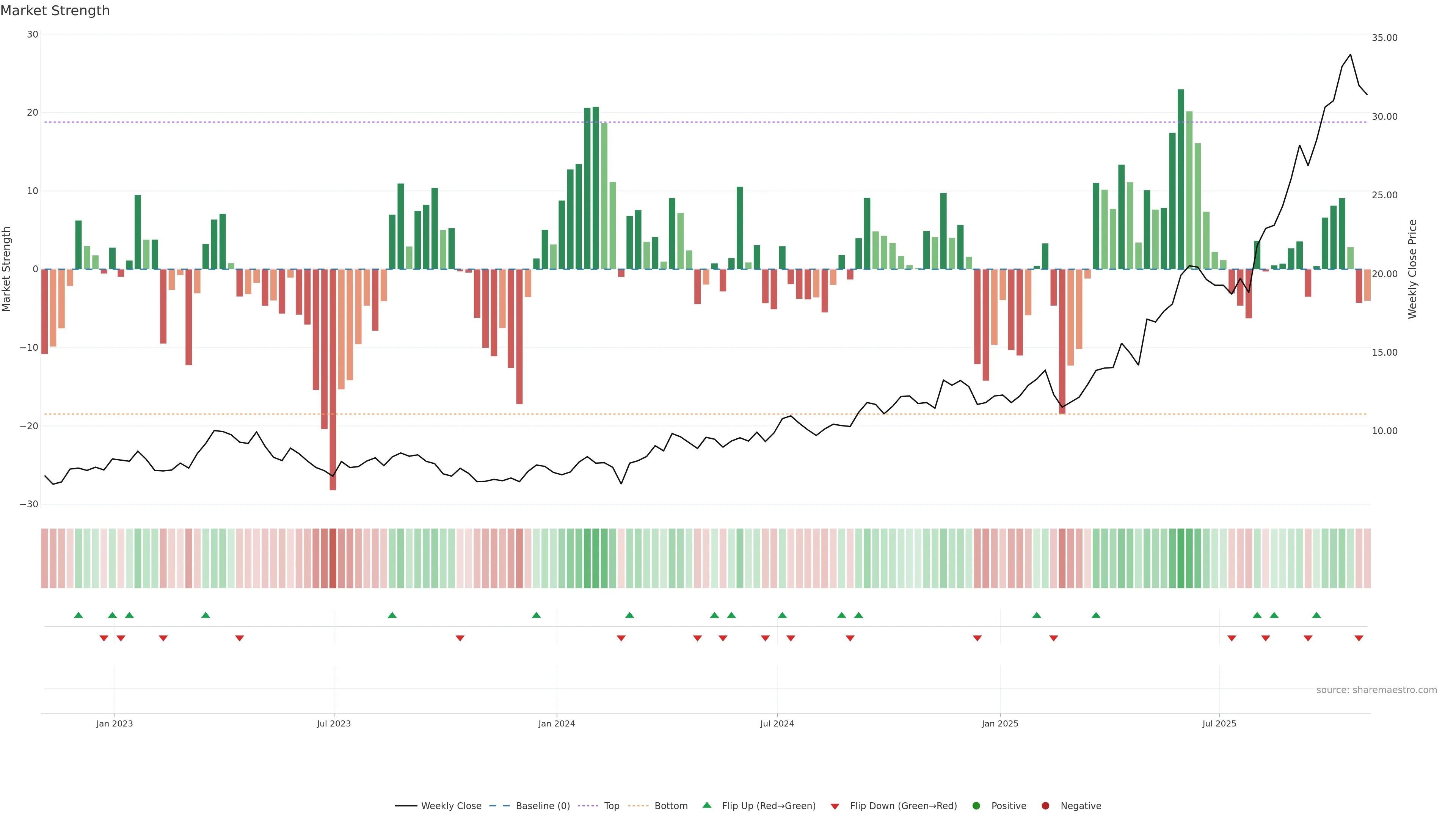Screen dimensions: 1456x819
Task: Click Flip Up green triangle legend icon
Action: pos(706,805)
